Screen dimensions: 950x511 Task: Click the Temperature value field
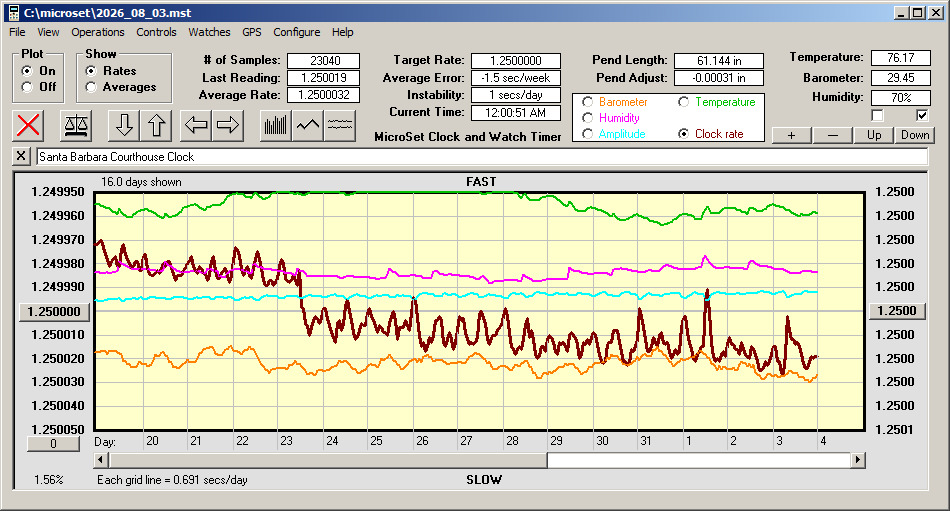pos(900,58)
